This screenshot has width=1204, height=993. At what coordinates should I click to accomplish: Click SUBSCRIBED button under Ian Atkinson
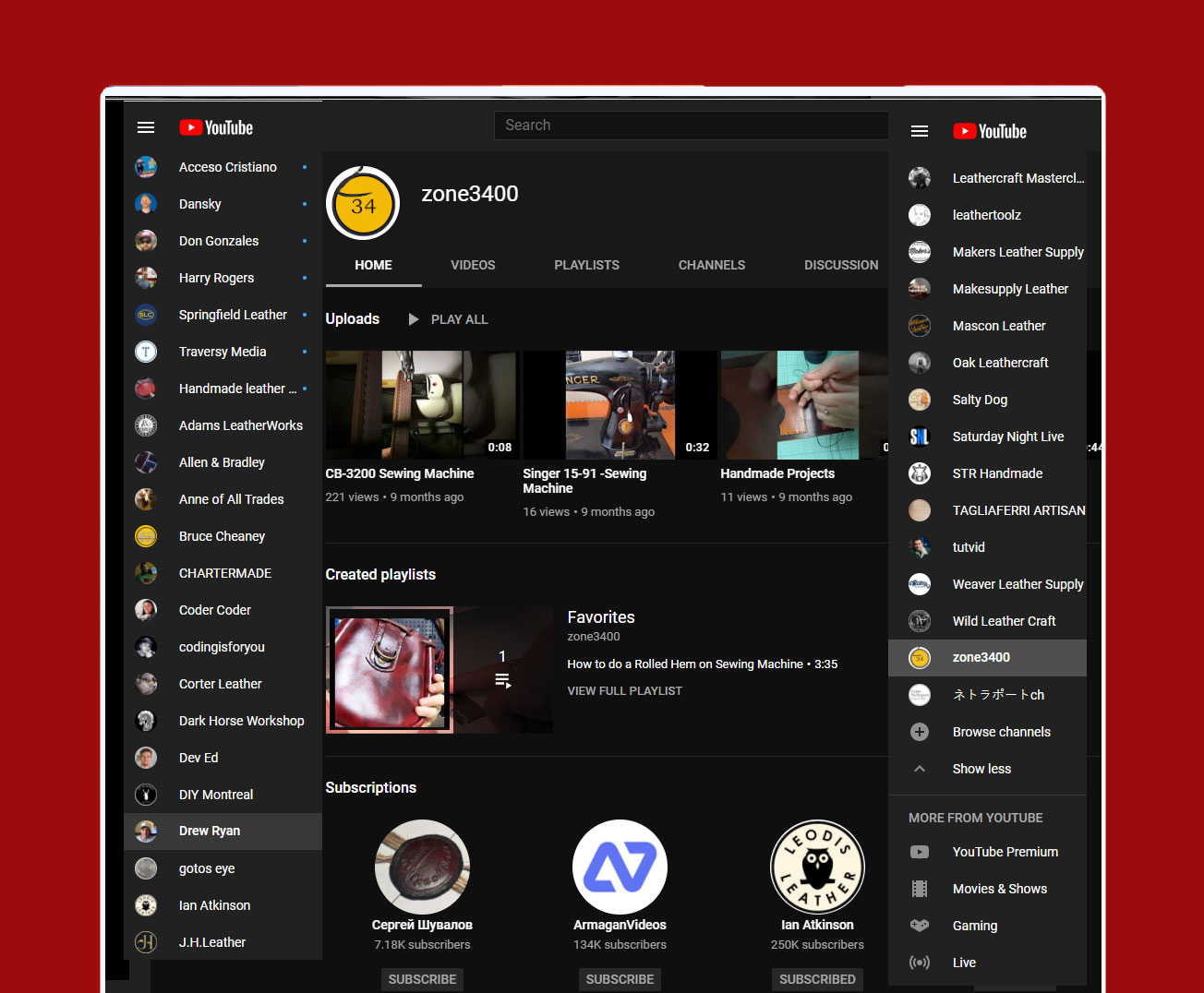point(817,979)
